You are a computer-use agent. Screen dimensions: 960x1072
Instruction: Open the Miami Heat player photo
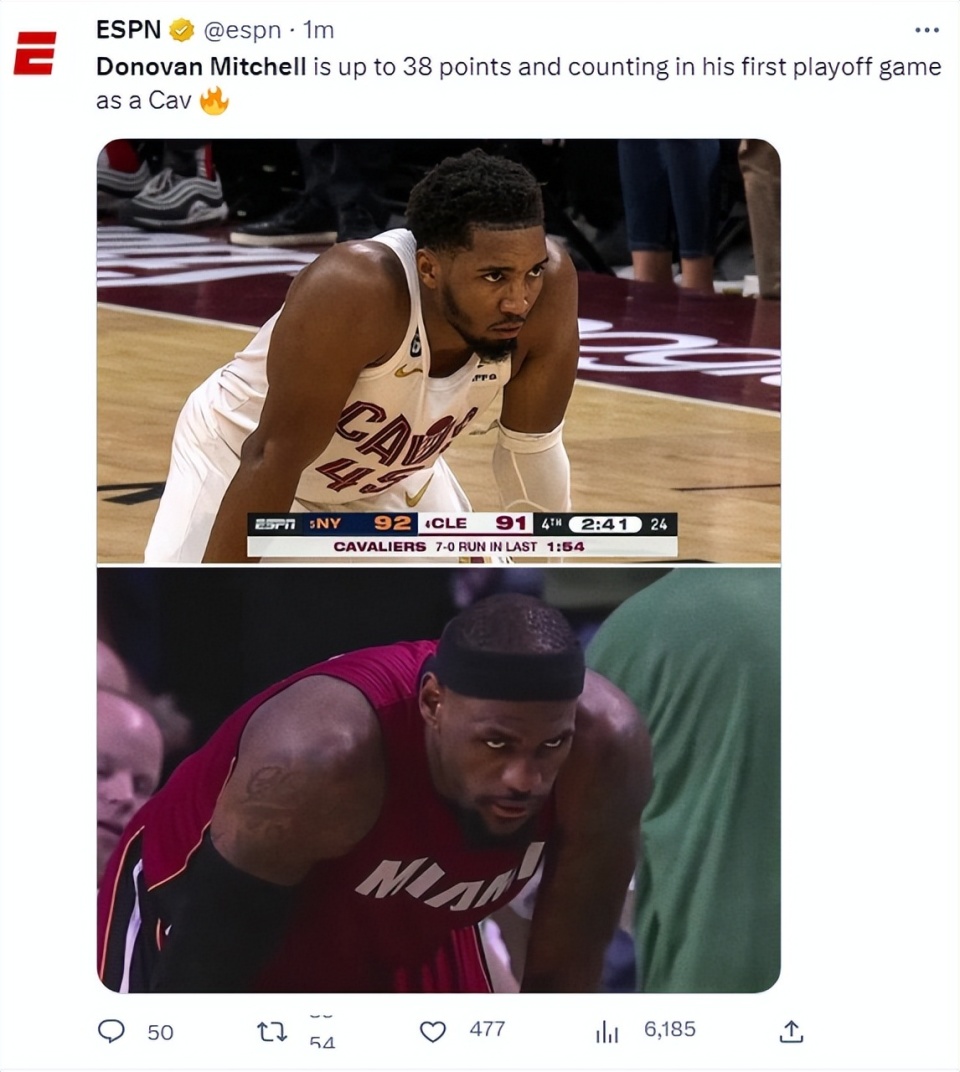tap(438, 780)
